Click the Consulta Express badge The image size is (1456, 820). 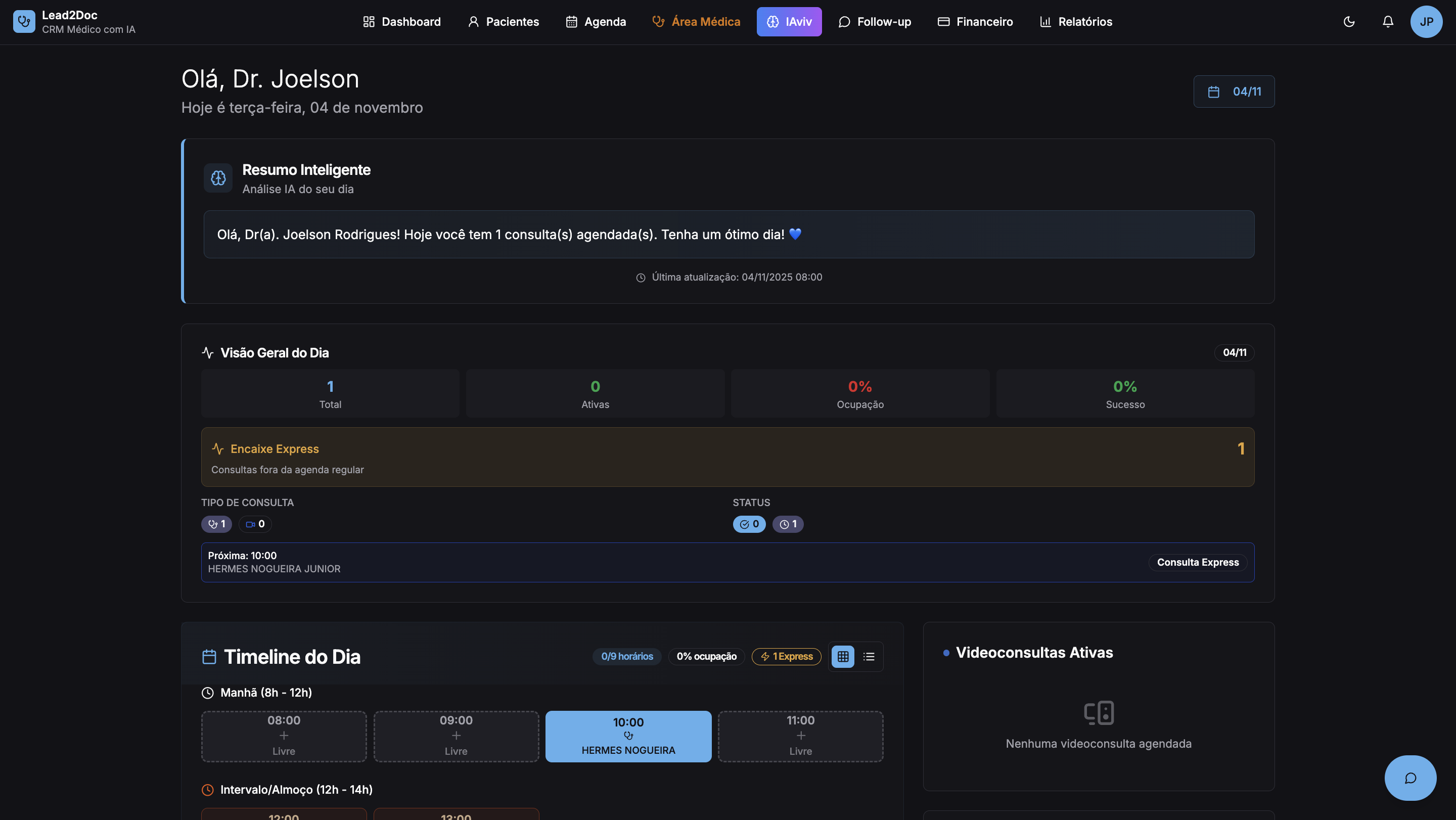tap(1197, 562)
